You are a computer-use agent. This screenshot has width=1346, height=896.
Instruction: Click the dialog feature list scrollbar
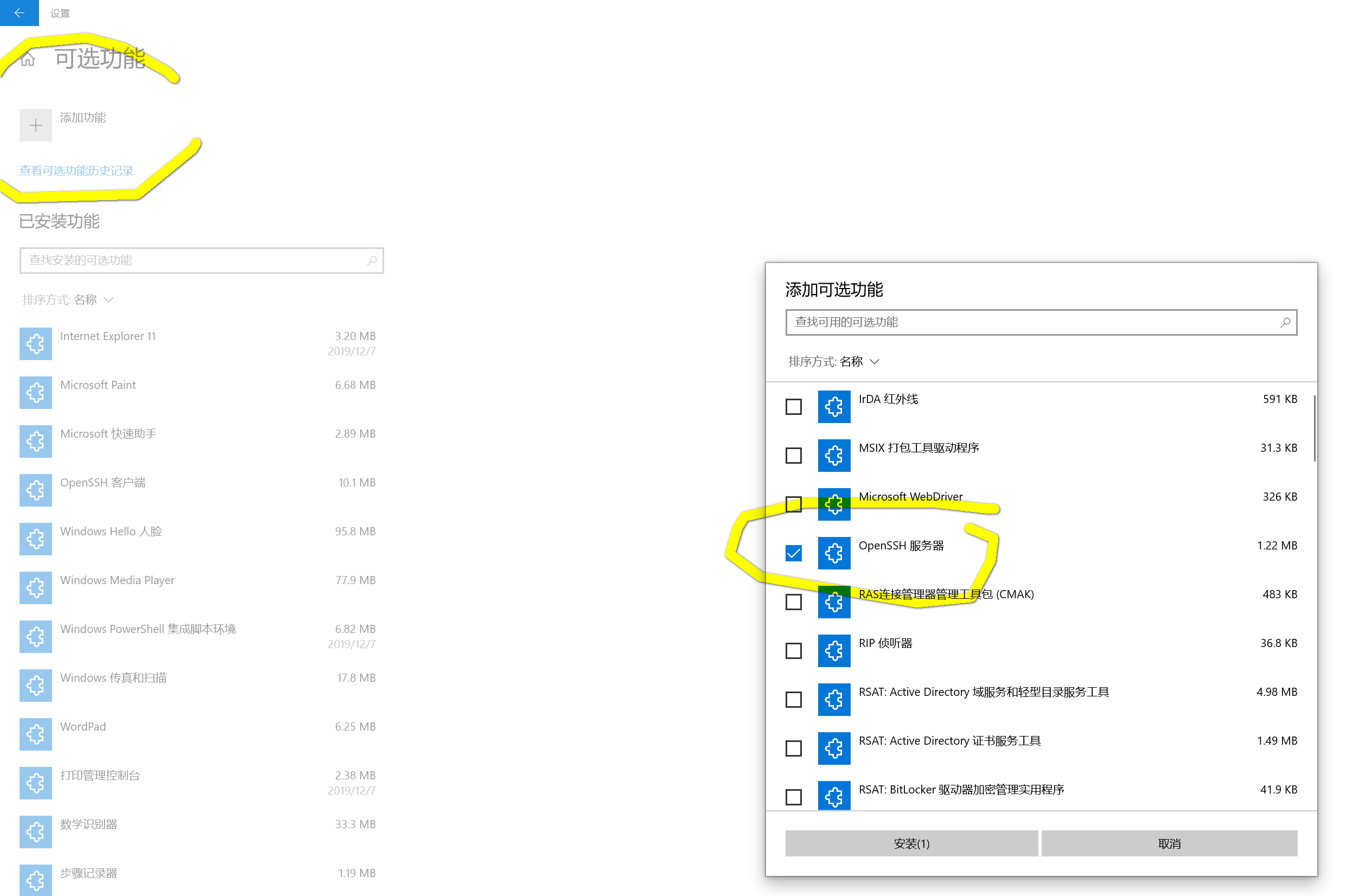[1314, 428]
